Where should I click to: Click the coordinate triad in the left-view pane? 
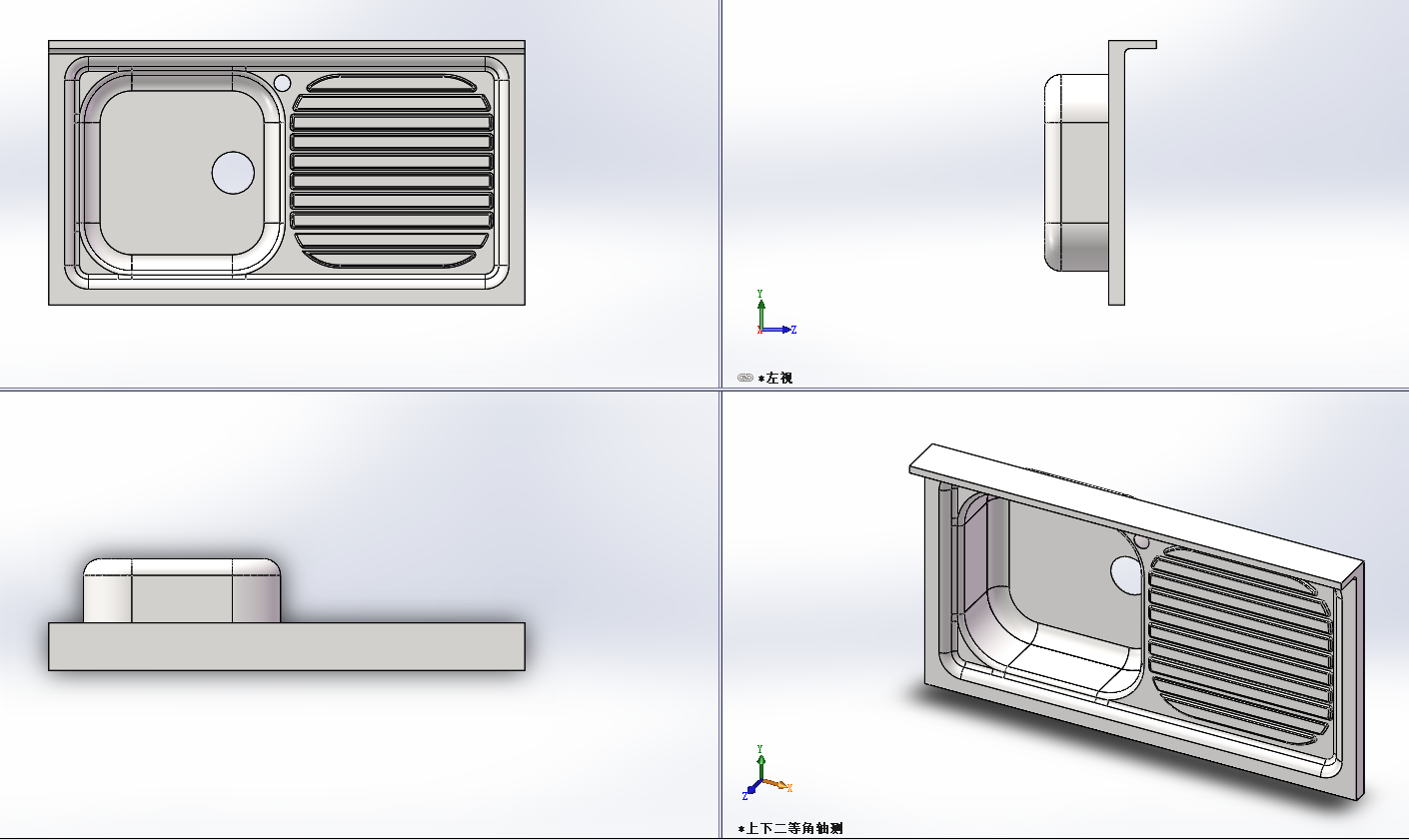(775, 313)
